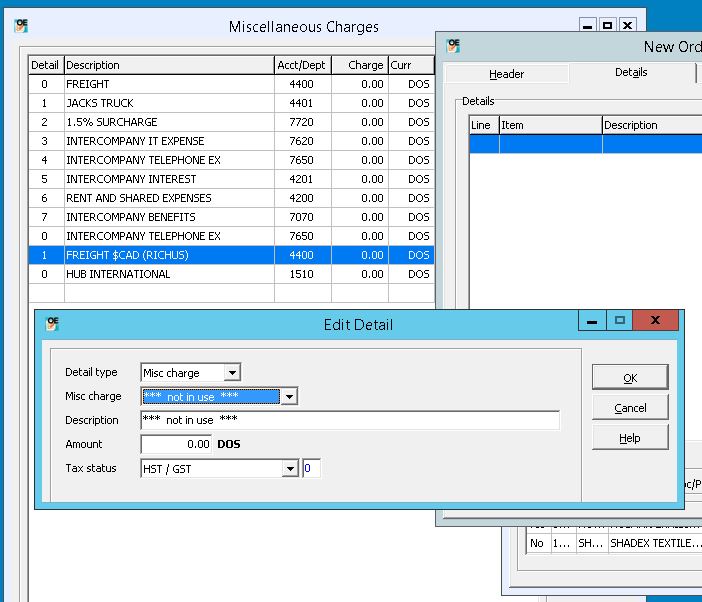702x602 pixels.
Task: Click the OE icon in Edit Detail title bar
Action: (x=52, y=324)
